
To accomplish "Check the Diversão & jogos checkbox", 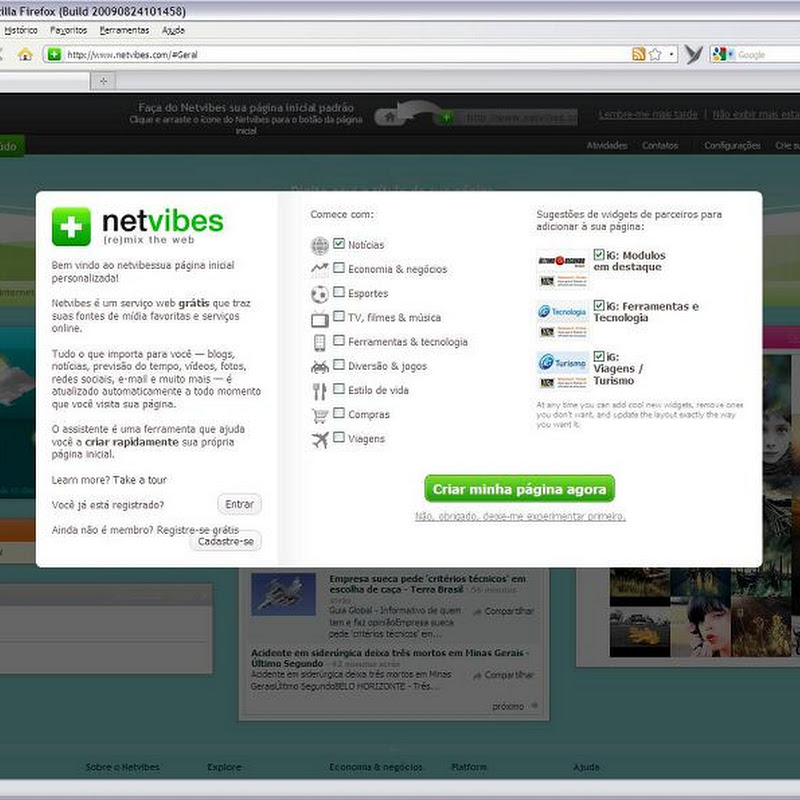I will [339, 364].
